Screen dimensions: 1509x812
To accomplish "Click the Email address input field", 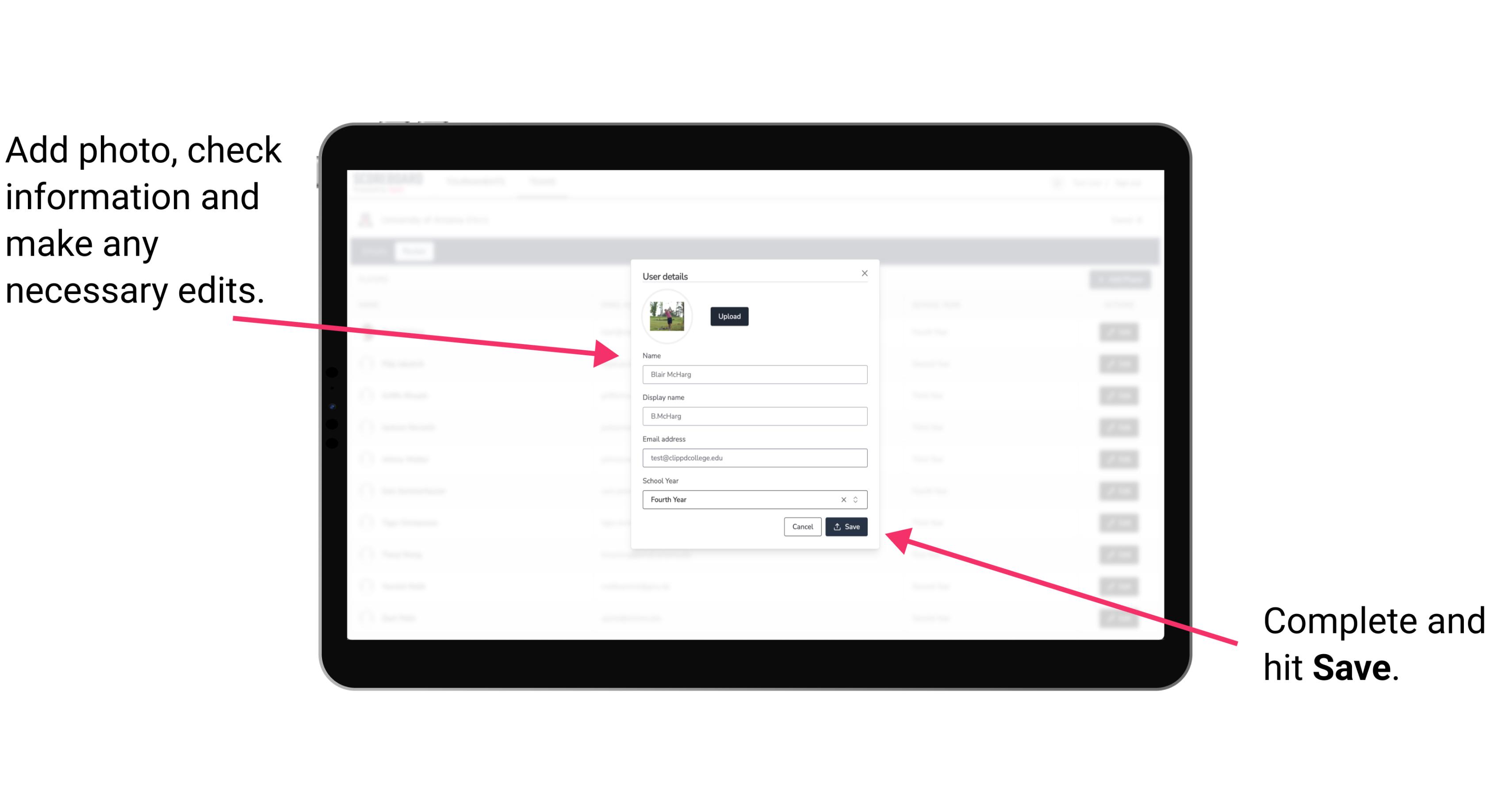I will (755, 457).
